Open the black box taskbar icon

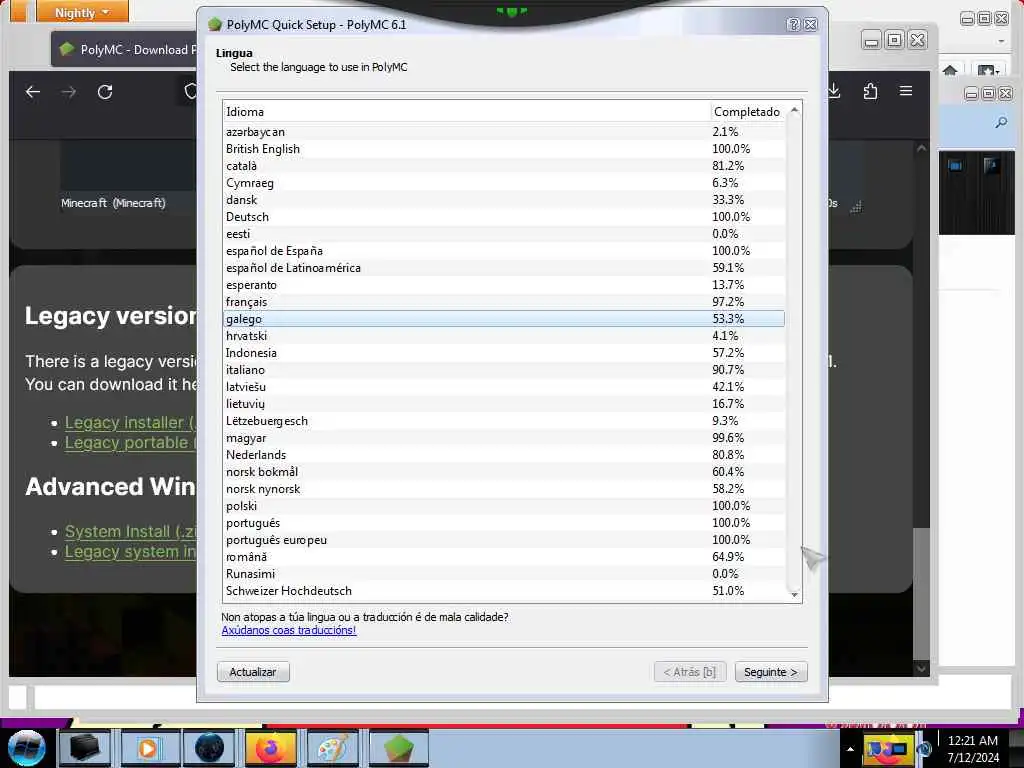(x=86, y=748)
